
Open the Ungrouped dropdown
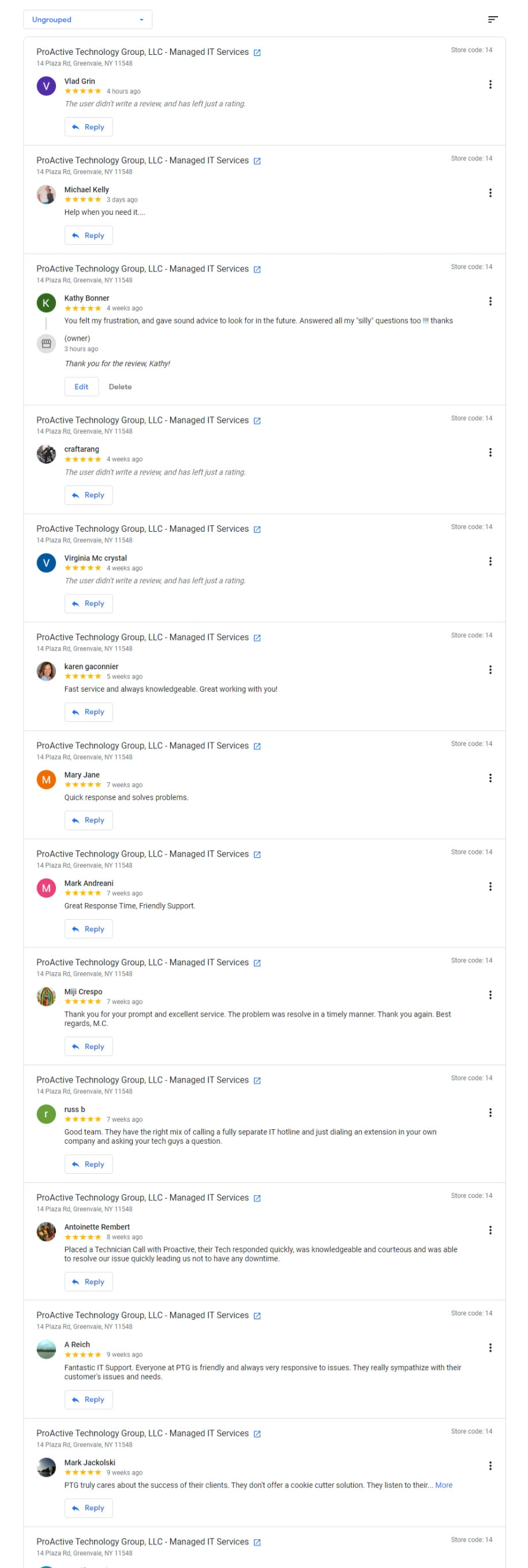[x=88, y=20]
